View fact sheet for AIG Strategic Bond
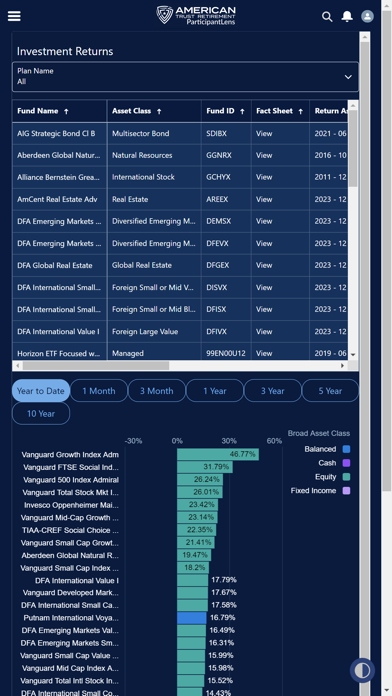The height and width of the screenshot is (696, 392). (x=264, y=133)
